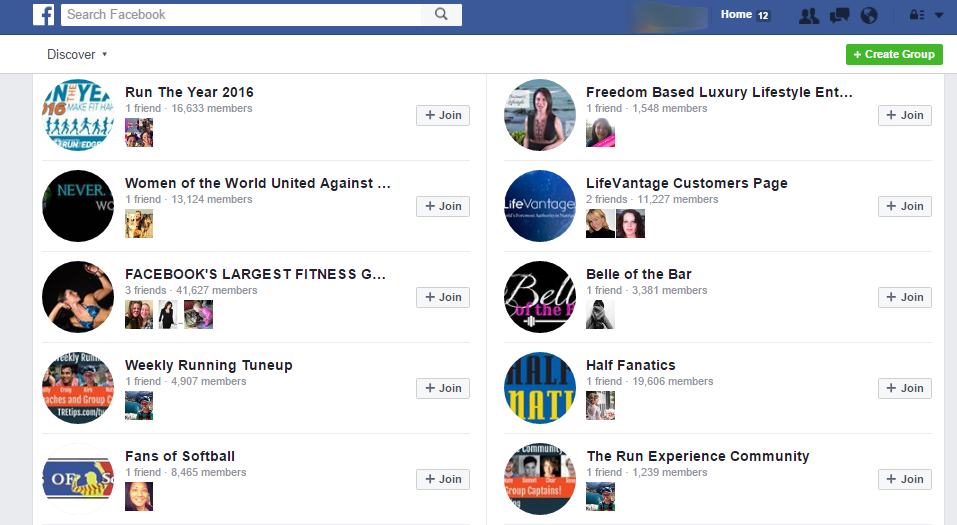Click the Run The Year 2016 group picture
This screenshot has width=957, height=525.
click(x=78, y=115)
